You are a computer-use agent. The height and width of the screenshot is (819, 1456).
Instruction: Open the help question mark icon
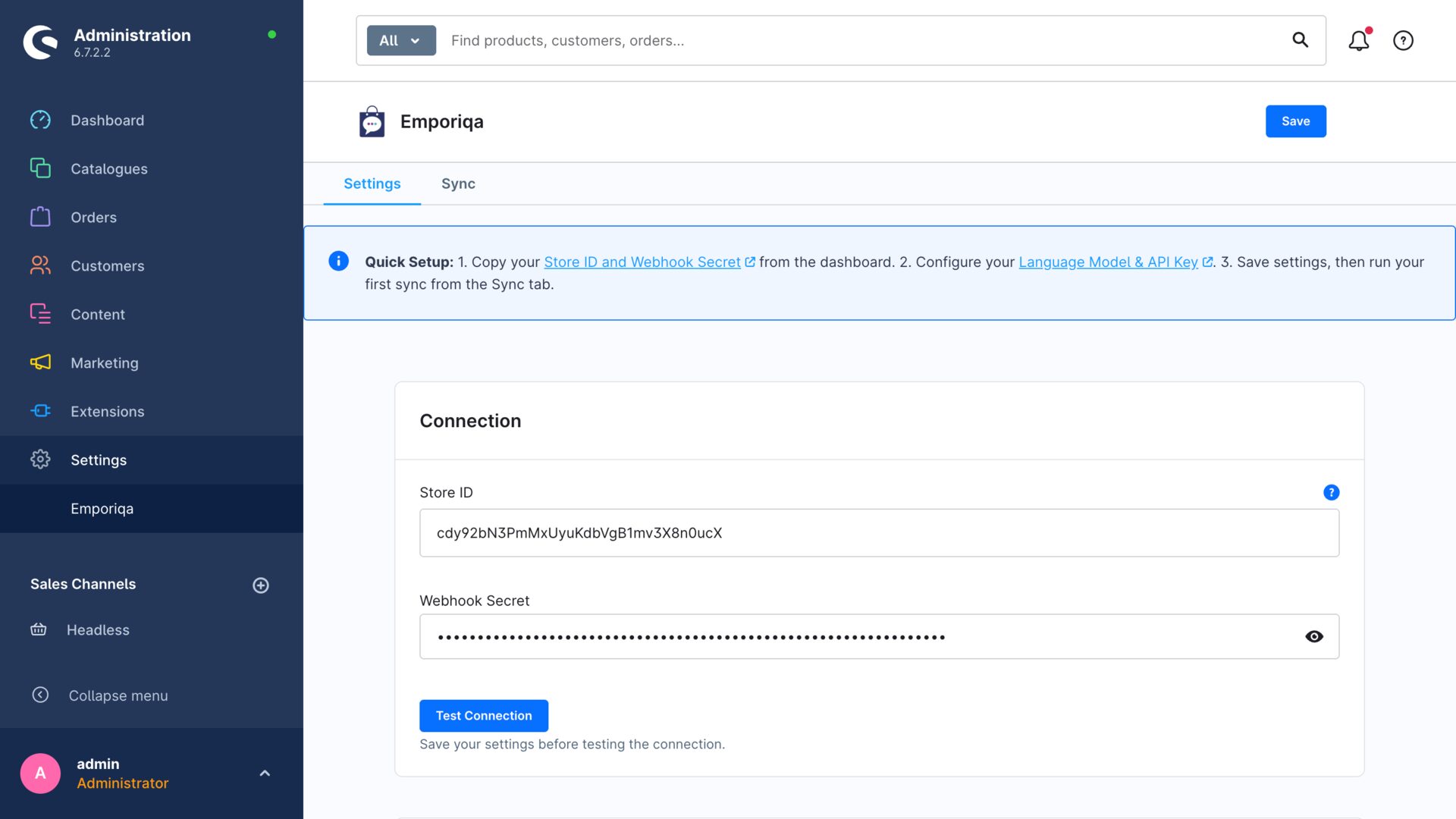(1403, 40)
